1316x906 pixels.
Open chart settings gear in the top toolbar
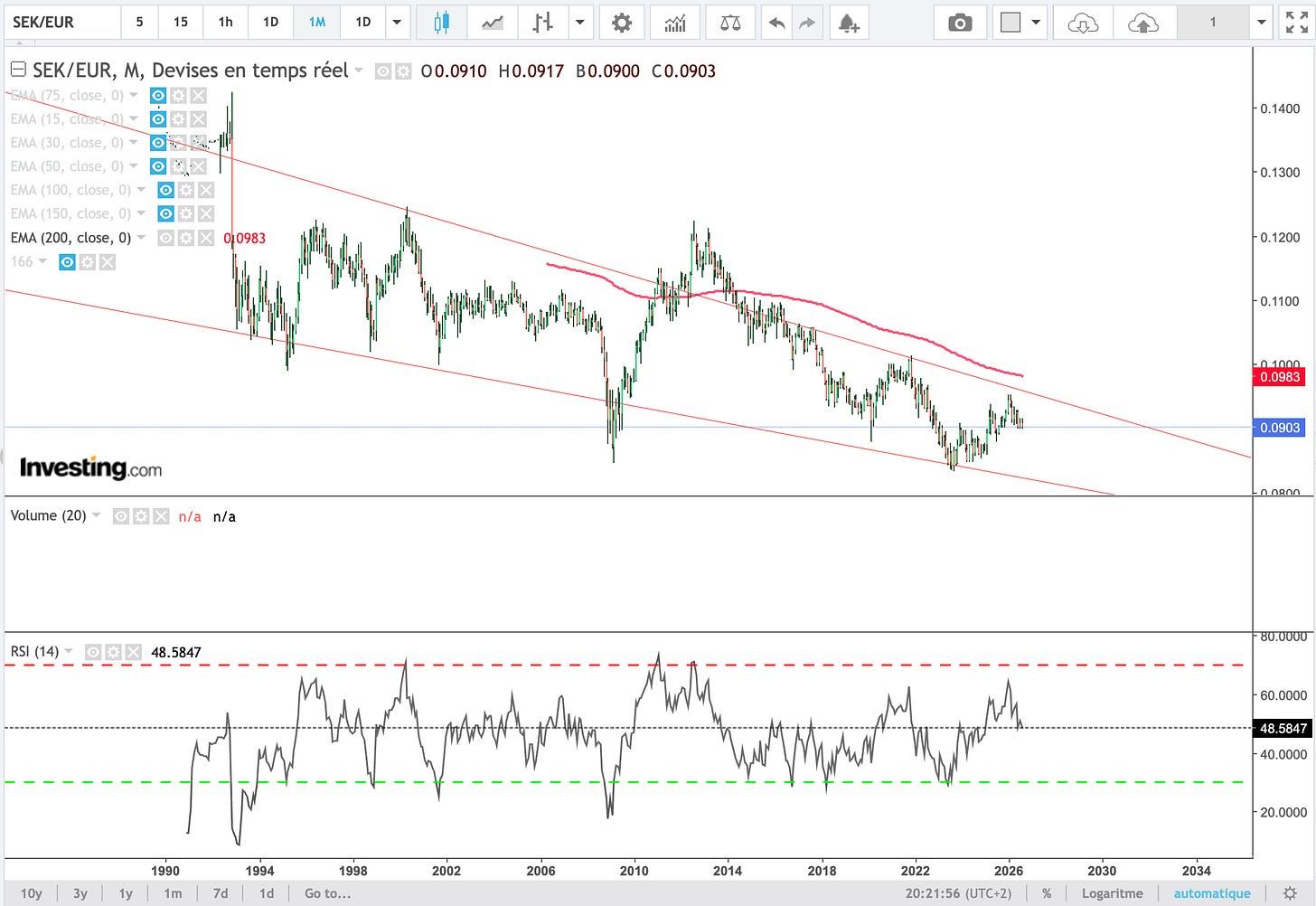[622, 23]
